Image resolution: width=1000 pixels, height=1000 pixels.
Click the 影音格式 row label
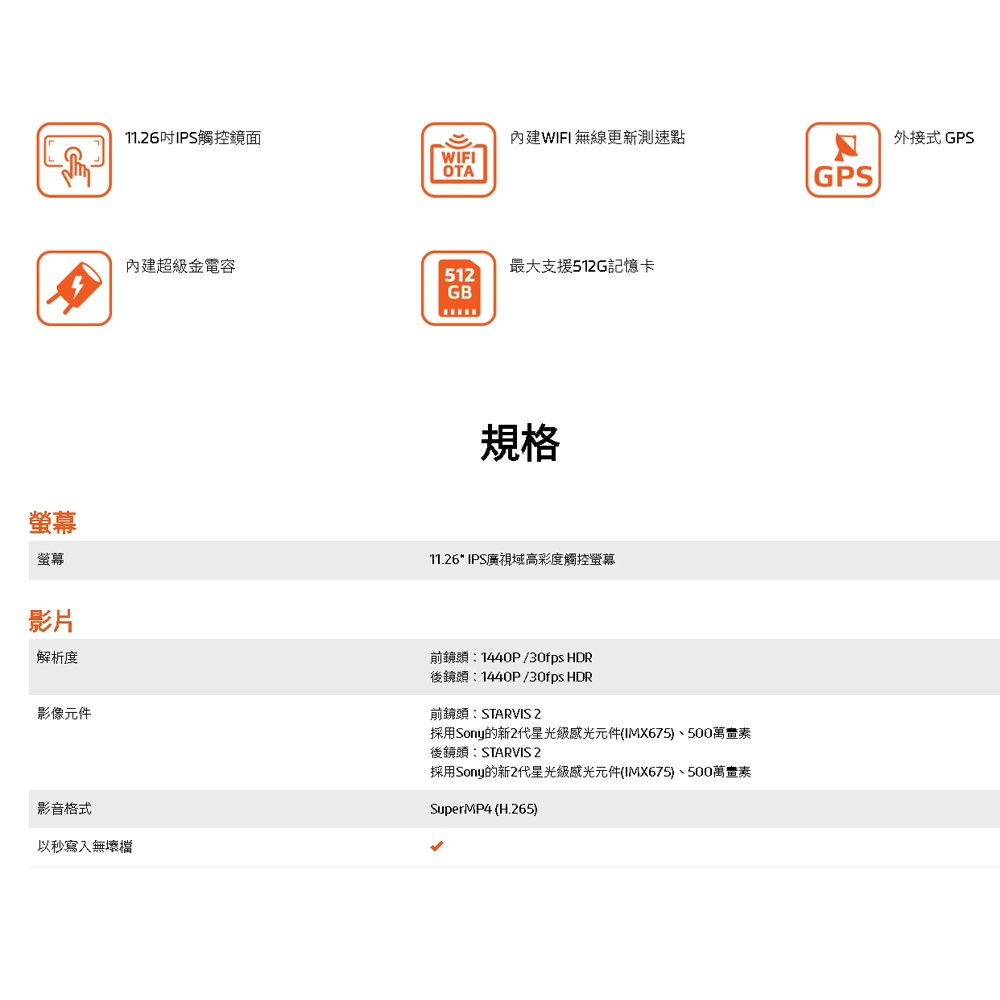[64, 808]
